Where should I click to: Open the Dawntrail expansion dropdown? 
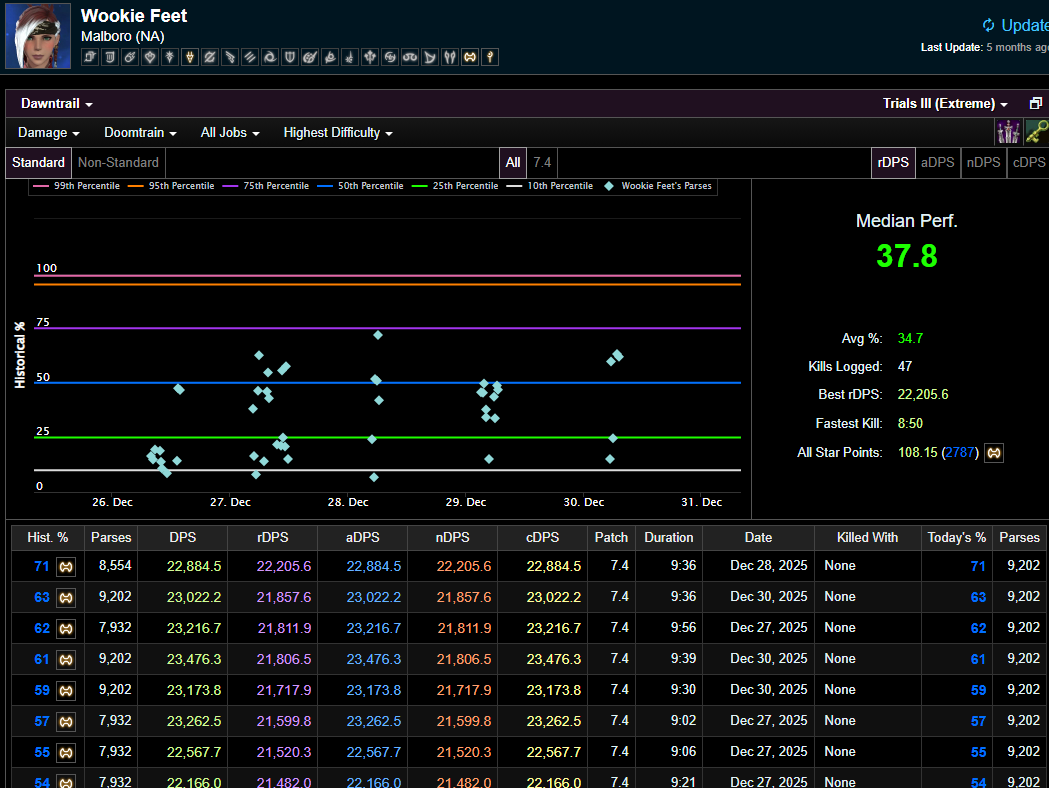pos(57,104)
